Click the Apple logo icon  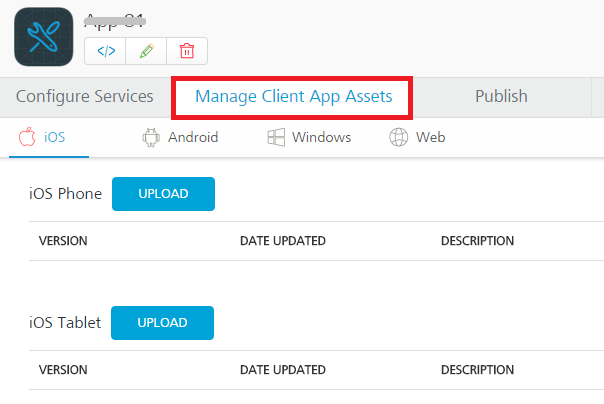27,137
